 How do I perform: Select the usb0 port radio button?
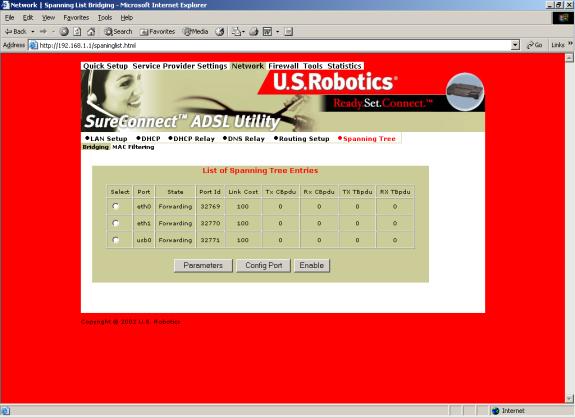coord(116,240)
